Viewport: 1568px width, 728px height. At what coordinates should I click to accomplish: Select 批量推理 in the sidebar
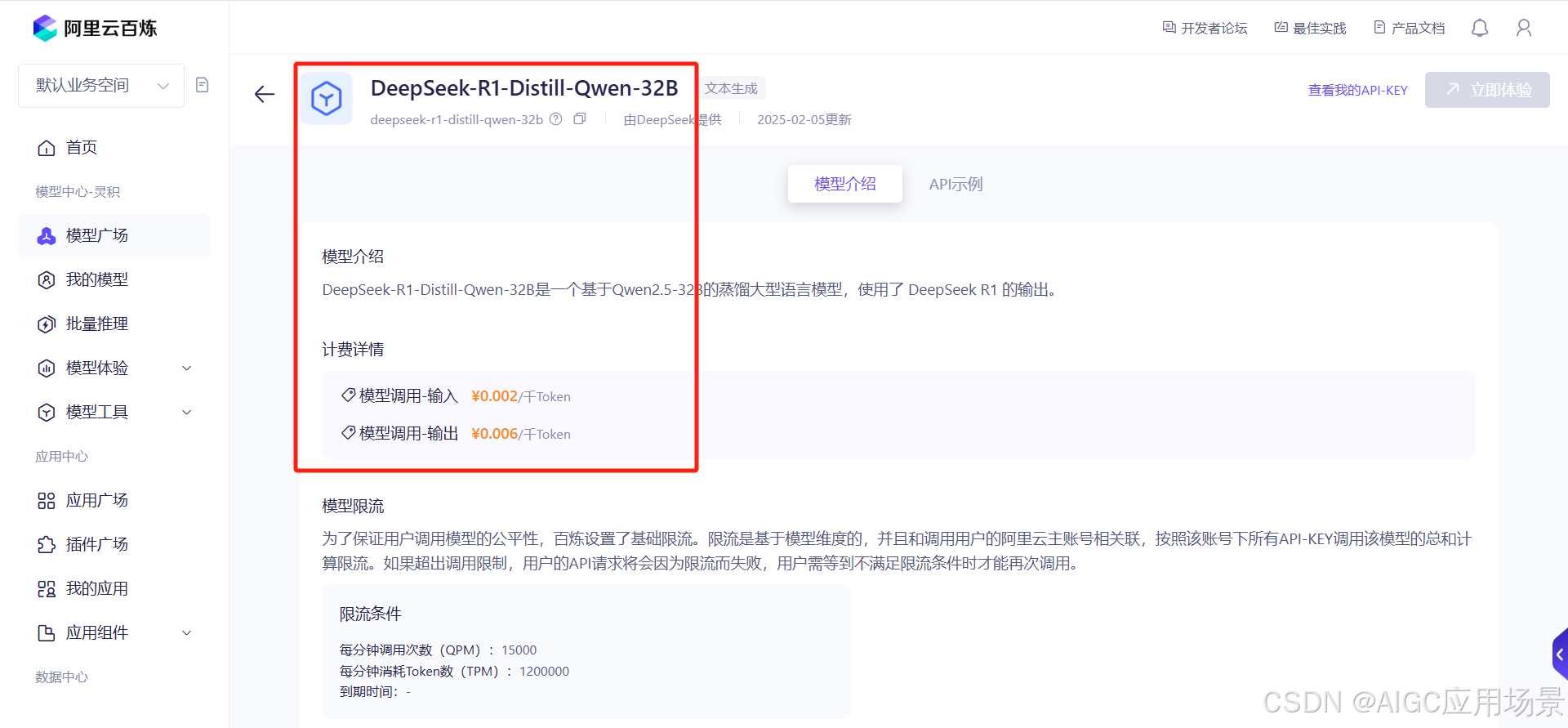tap(114, 324)
